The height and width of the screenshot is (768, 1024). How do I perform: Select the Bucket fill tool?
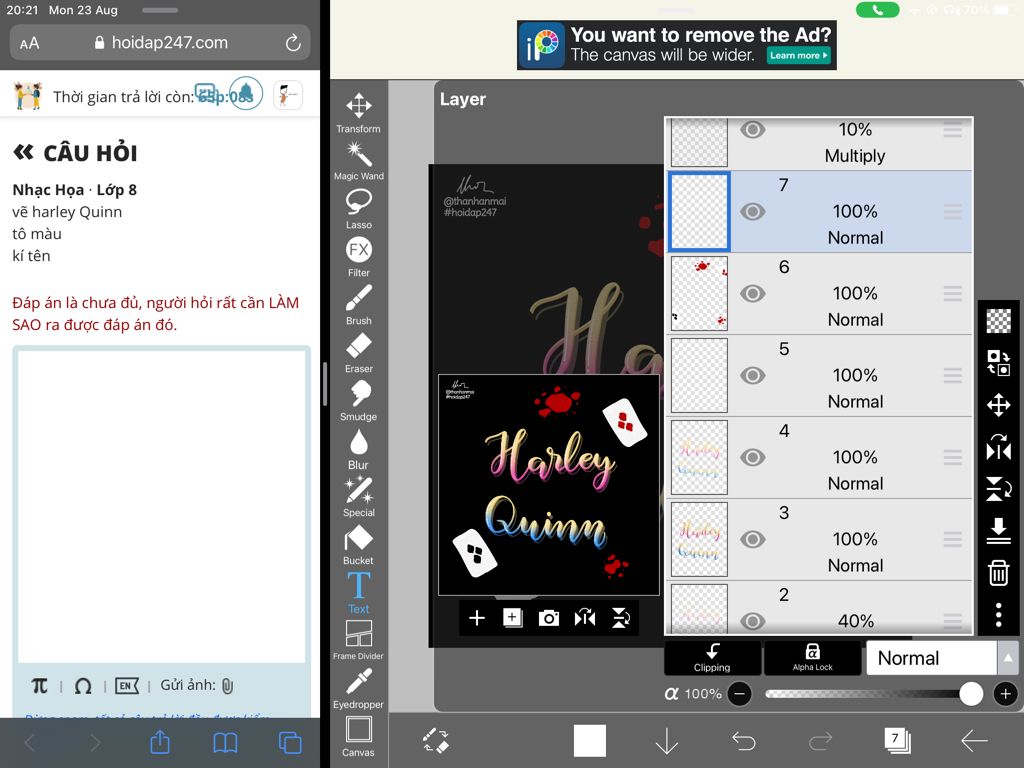tap(359, 545)
